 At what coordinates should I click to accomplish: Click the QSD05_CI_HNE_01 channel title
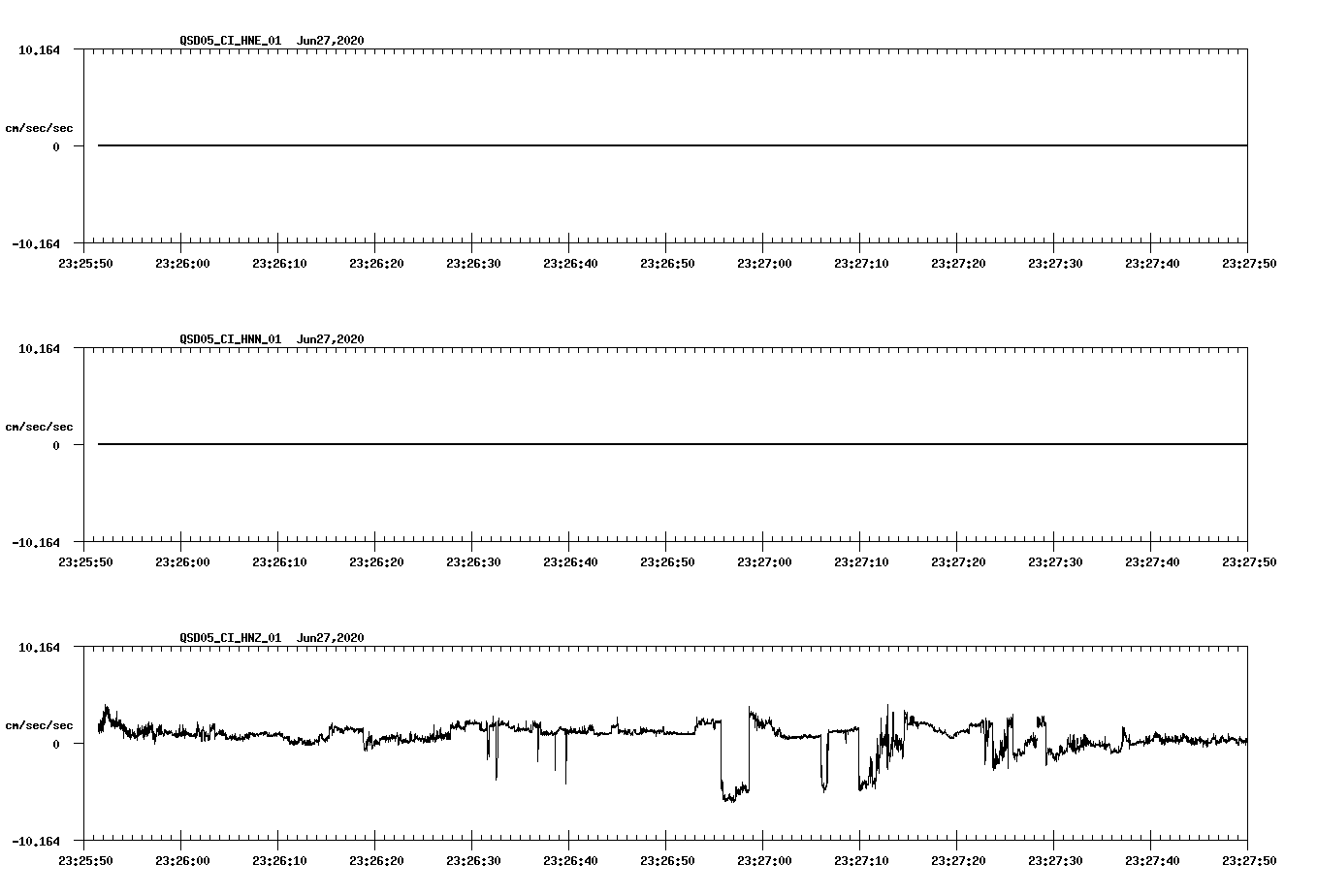230,41
